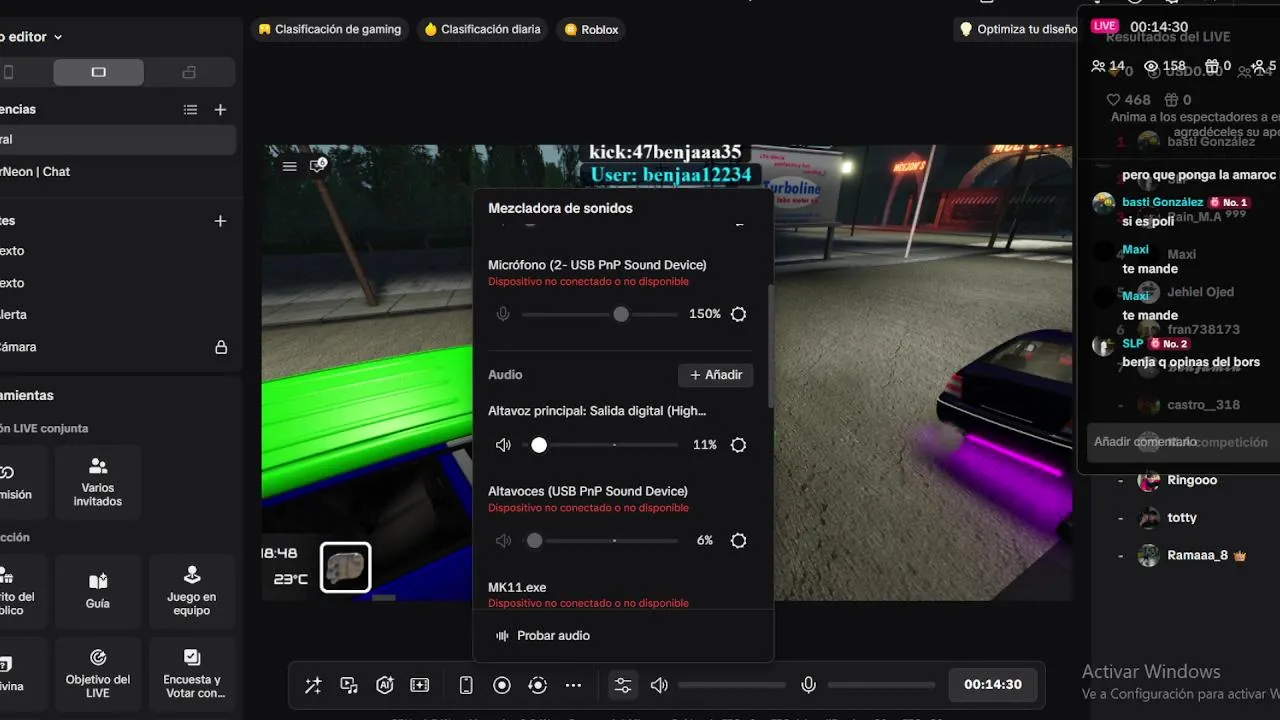The width and height of the screenshot is (1280, 720).
Task: Mute the microphone icon in bottom toolbar
Action: pyautogui.click(x=808, y=685)
